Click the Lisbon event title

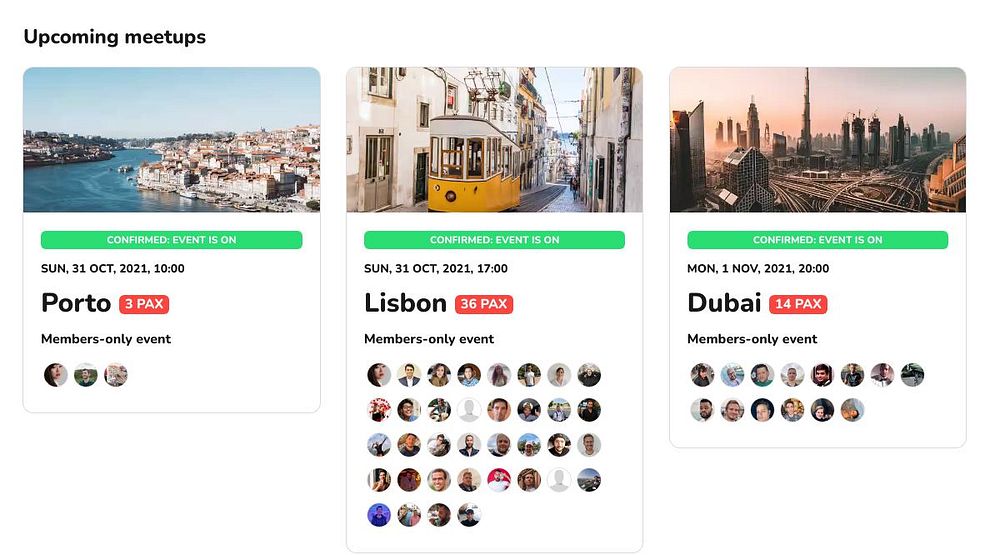(x=405, y=303)
